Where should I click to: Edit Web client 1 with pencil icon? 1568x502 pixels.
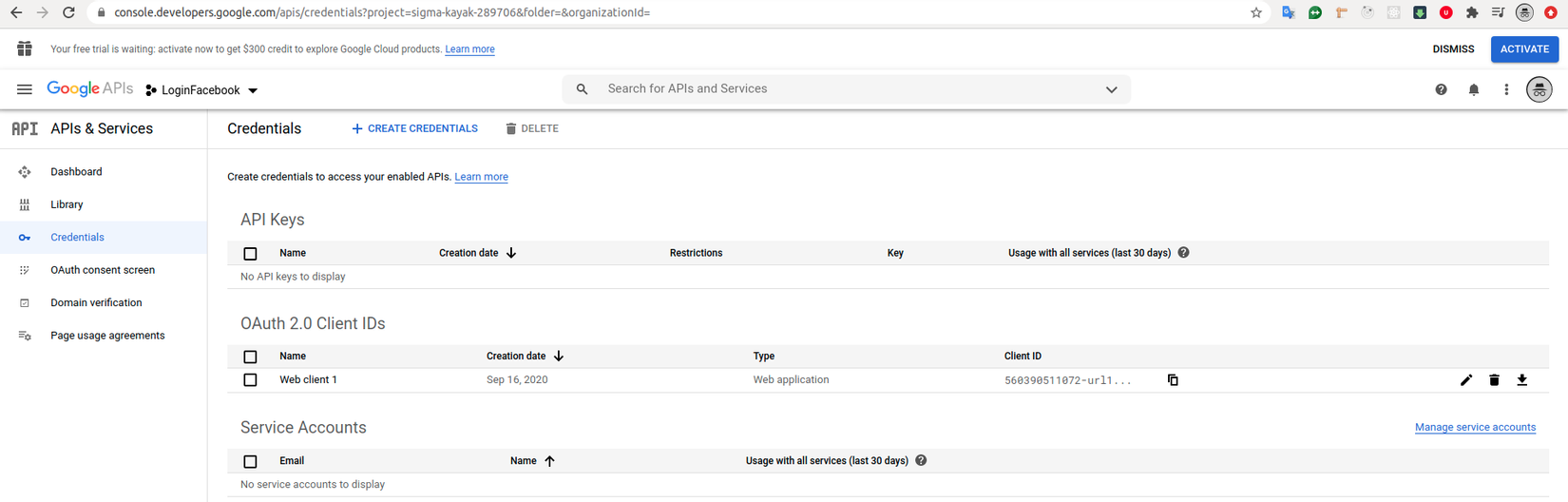click(1466, 380)
